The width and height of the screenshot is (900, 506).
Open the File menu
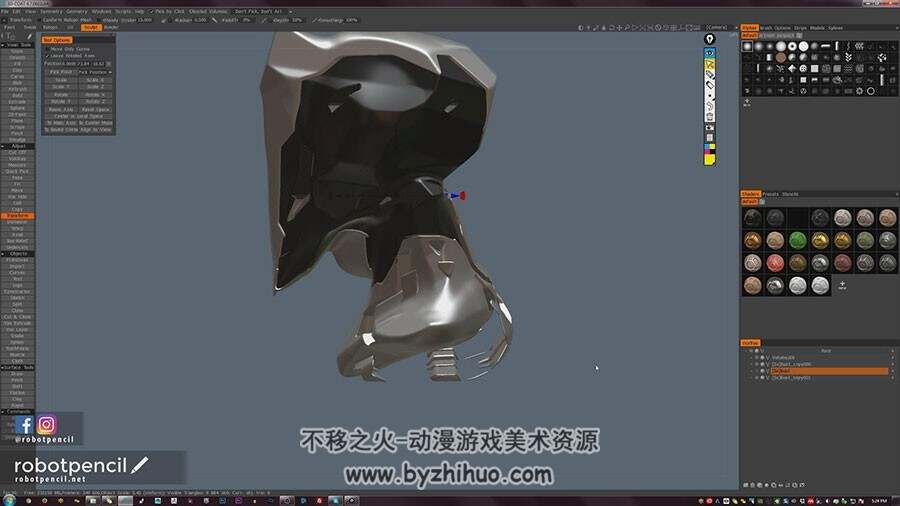(x=5, y=11)
